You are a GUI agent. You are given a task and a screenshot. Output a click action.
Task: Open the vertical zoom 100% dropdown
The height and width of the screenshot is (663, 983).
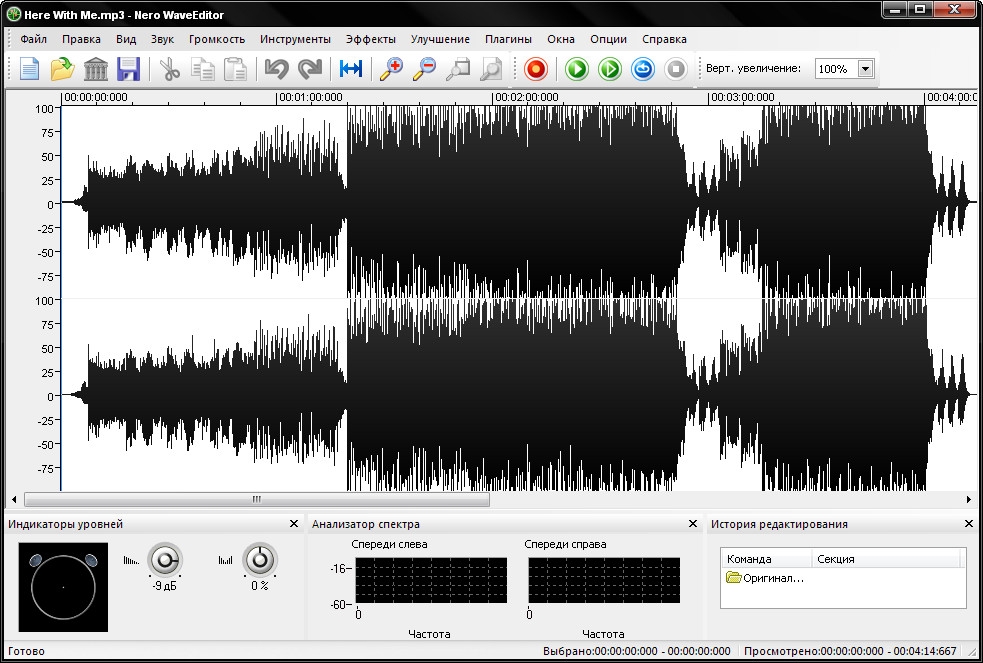pos(865,69)
